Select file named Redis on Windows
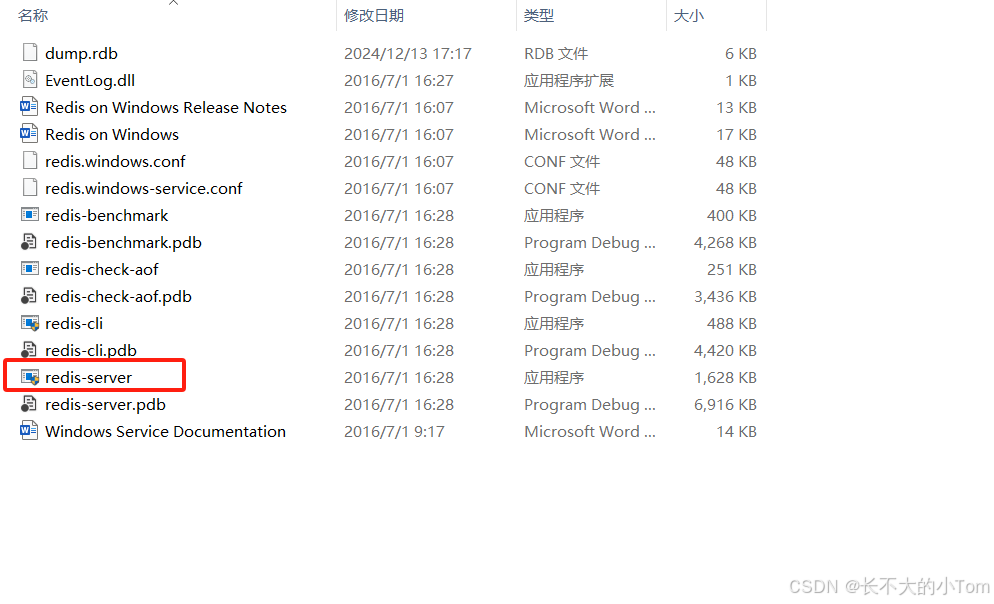 112,134
